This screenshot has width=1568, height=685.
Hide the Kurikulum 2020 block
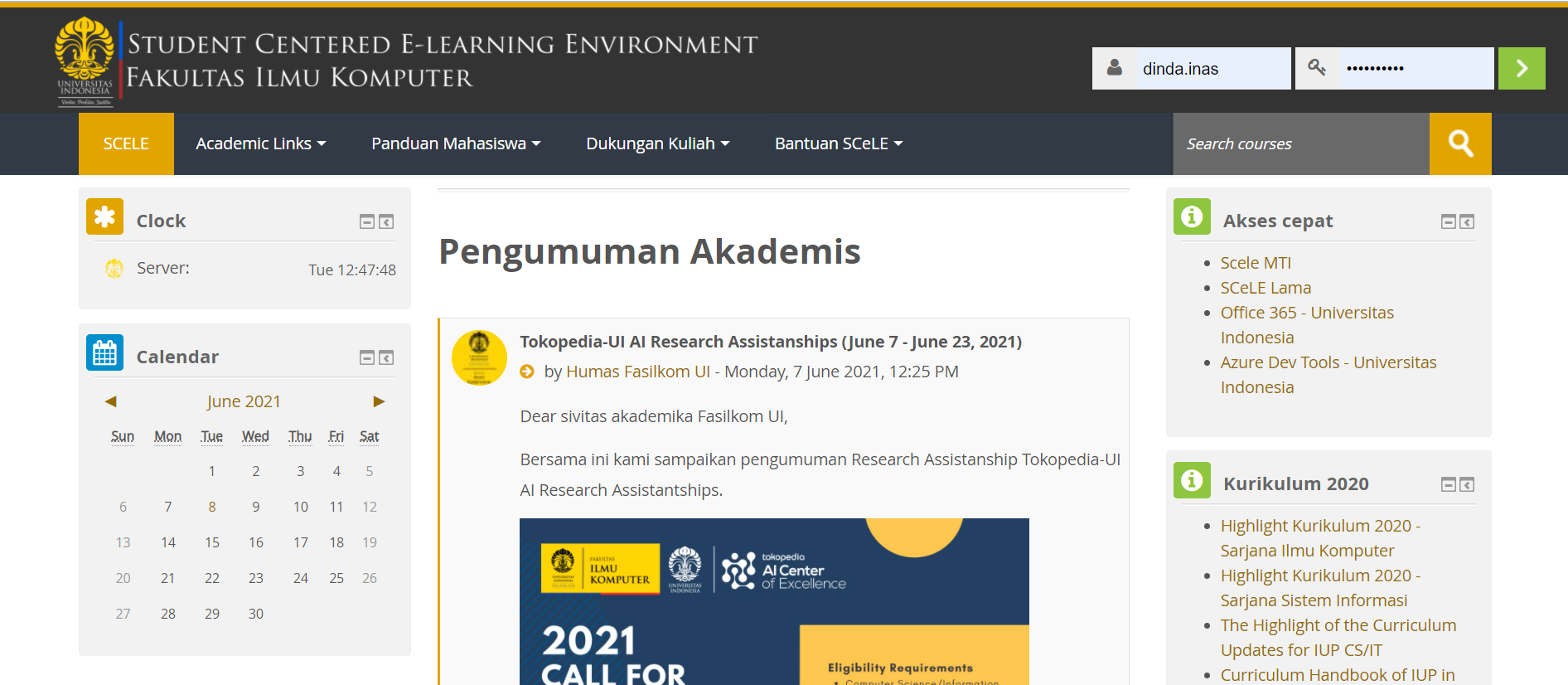click(x=1449, y=484)
